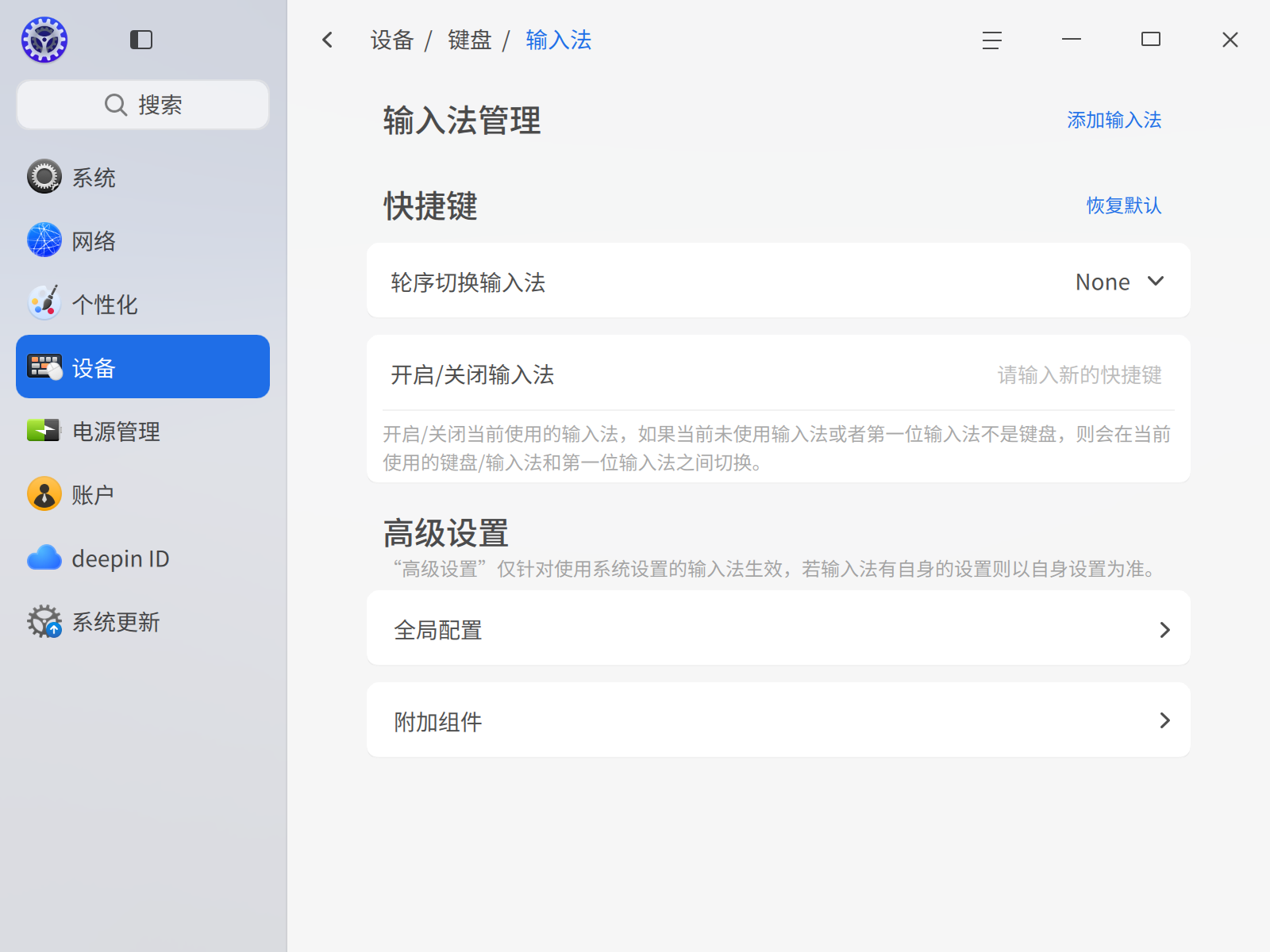Expand the 附加组件 chevron

click(1164, 720)
